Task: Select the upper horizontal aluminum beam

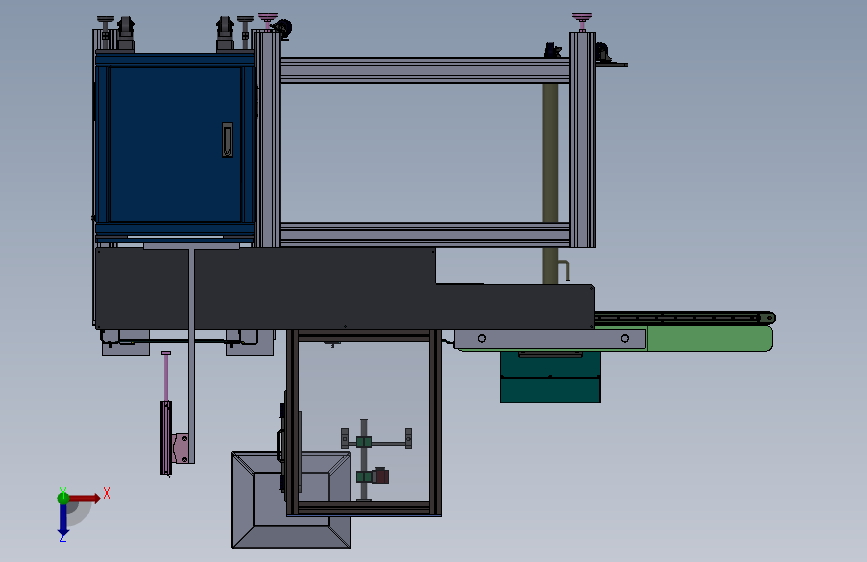Action: click(x=425, y=70)
